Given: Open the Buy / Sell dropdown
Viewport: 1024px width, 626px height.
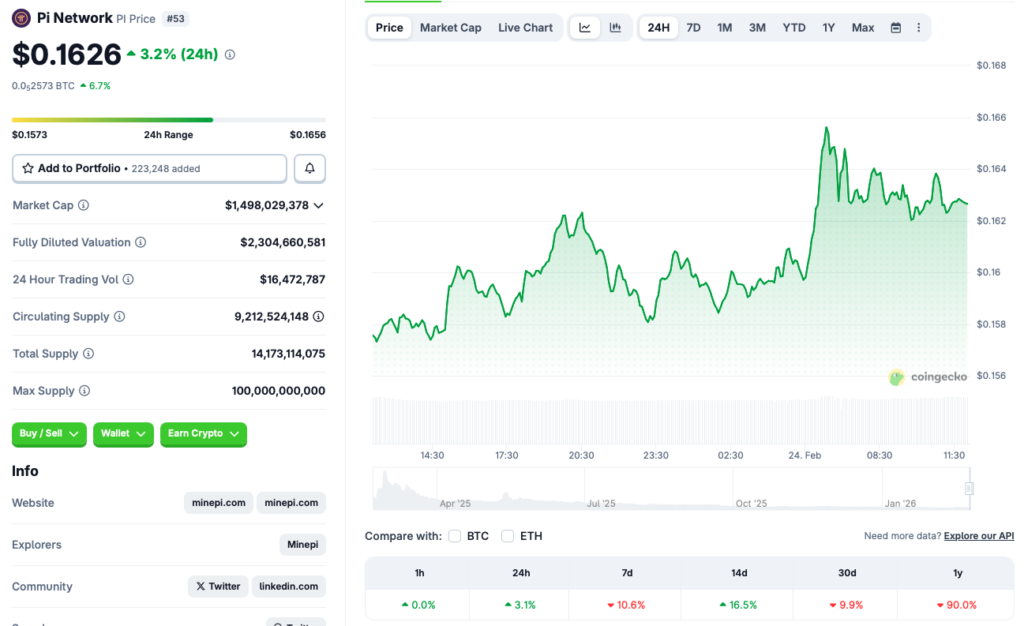Looking at the screenshot, I should tap(48, 434).
